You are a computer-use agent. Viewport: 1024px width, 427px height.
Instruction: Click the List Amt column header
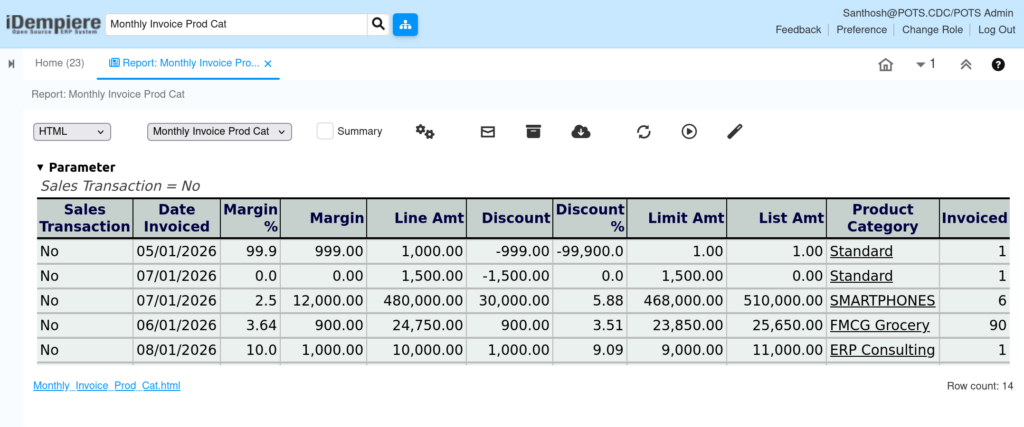(776, 218)
